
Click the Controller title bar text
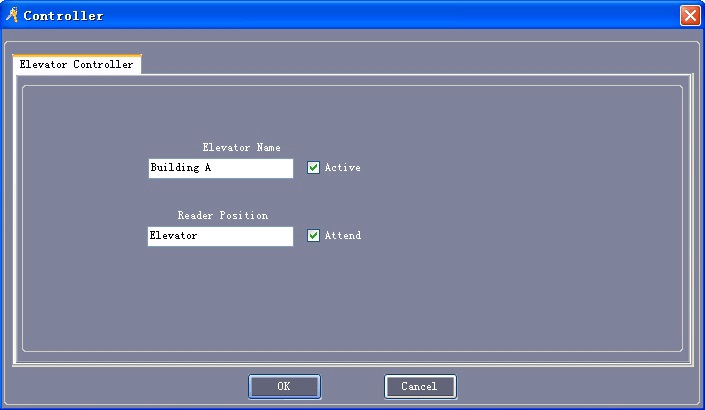point(63,16)
